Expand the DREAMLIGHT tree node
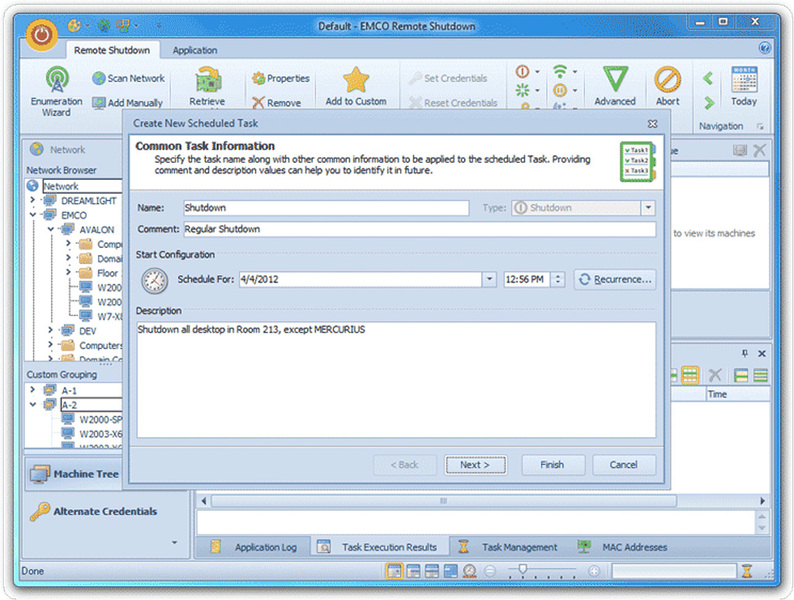 point(33,201)
